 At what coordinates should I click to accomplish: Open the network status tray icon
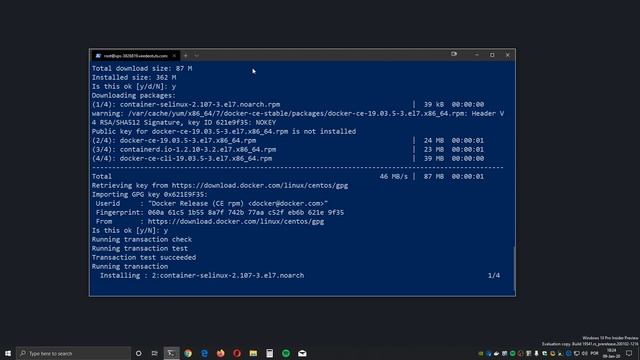[576, 353]
